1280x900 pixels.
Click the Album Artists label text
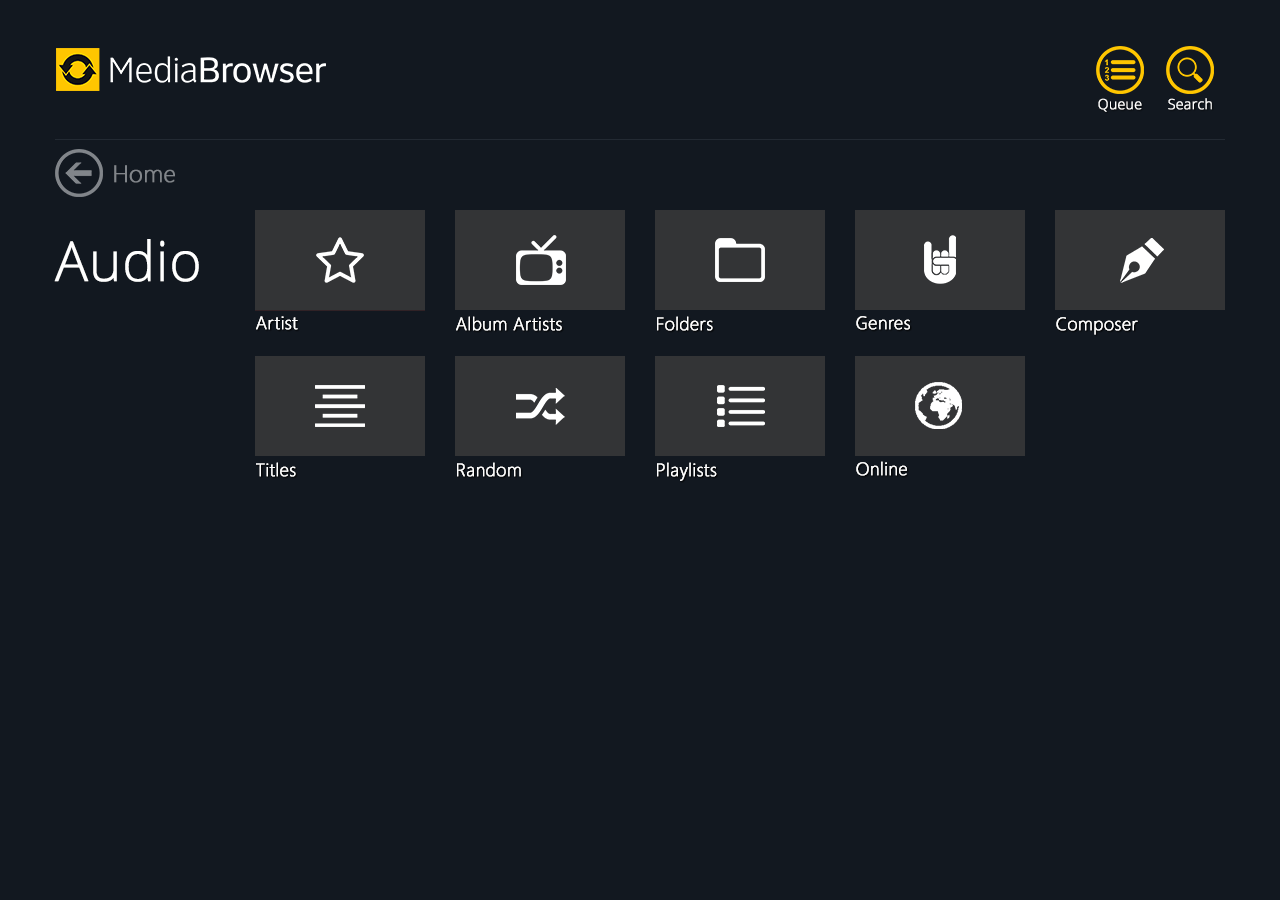tap(509, 324)
